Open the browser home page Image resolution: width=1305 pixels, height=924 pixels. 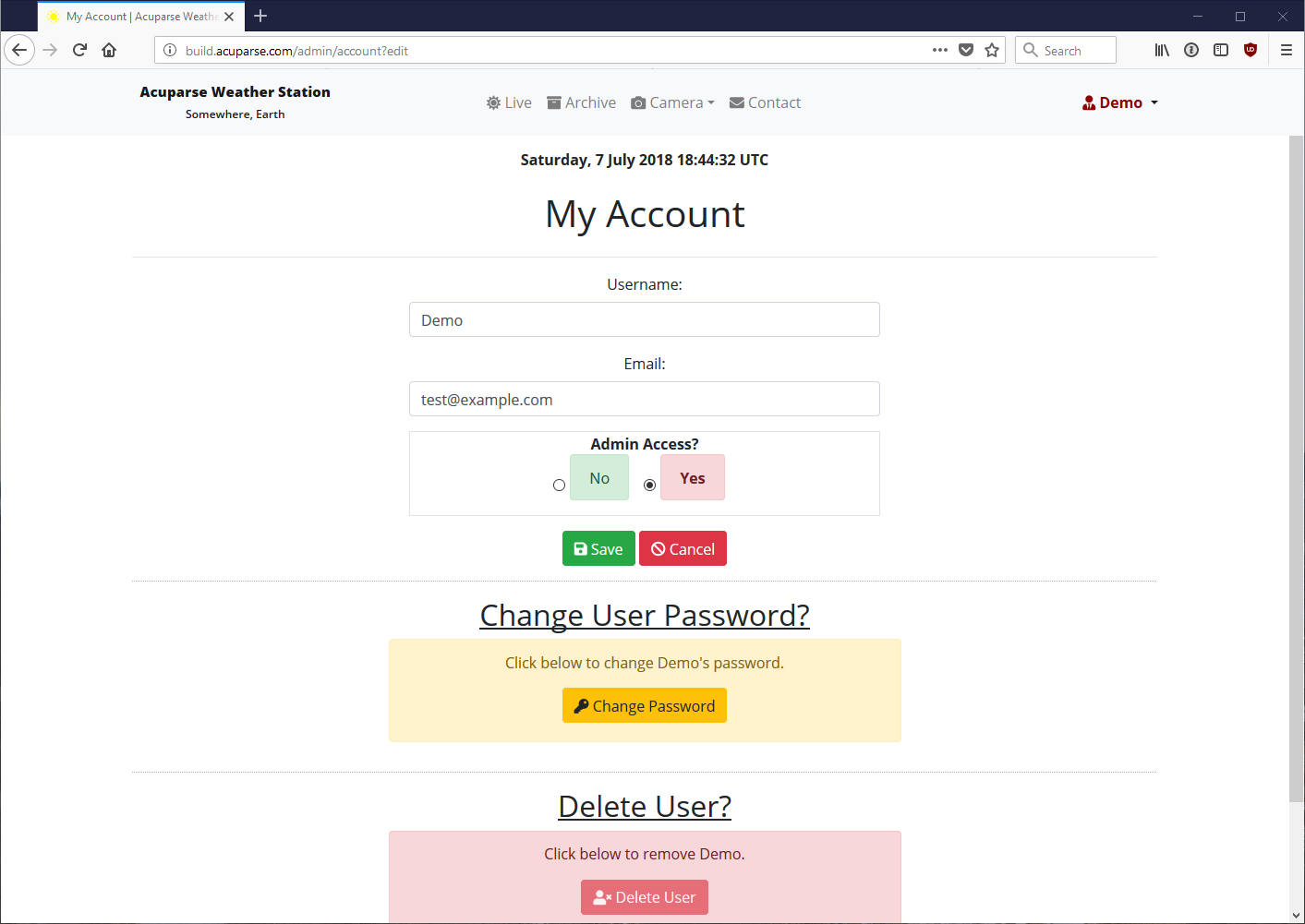[109, 50]
